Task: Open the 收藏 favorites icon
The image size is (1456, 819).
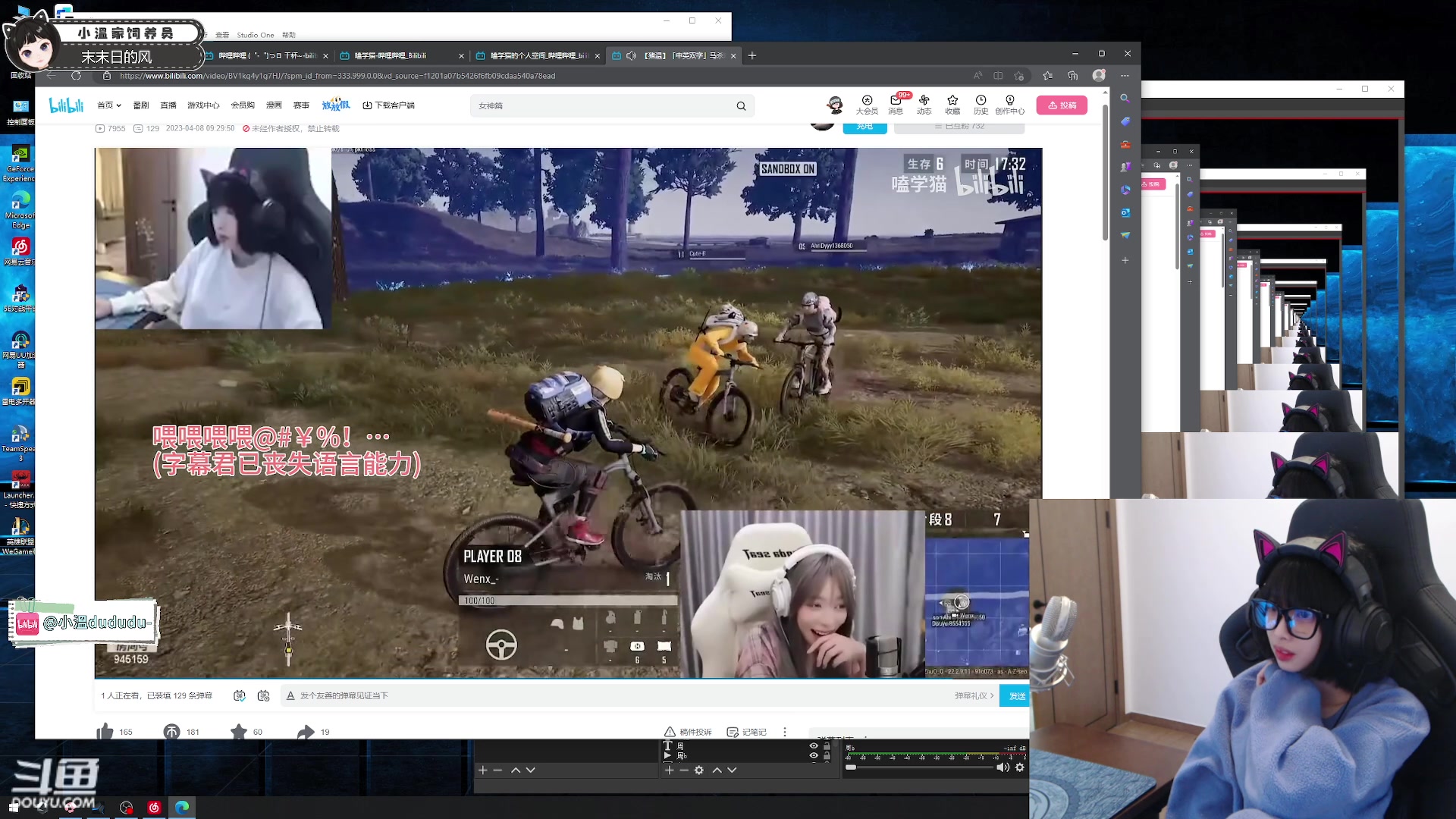Action: pos(952,105)
